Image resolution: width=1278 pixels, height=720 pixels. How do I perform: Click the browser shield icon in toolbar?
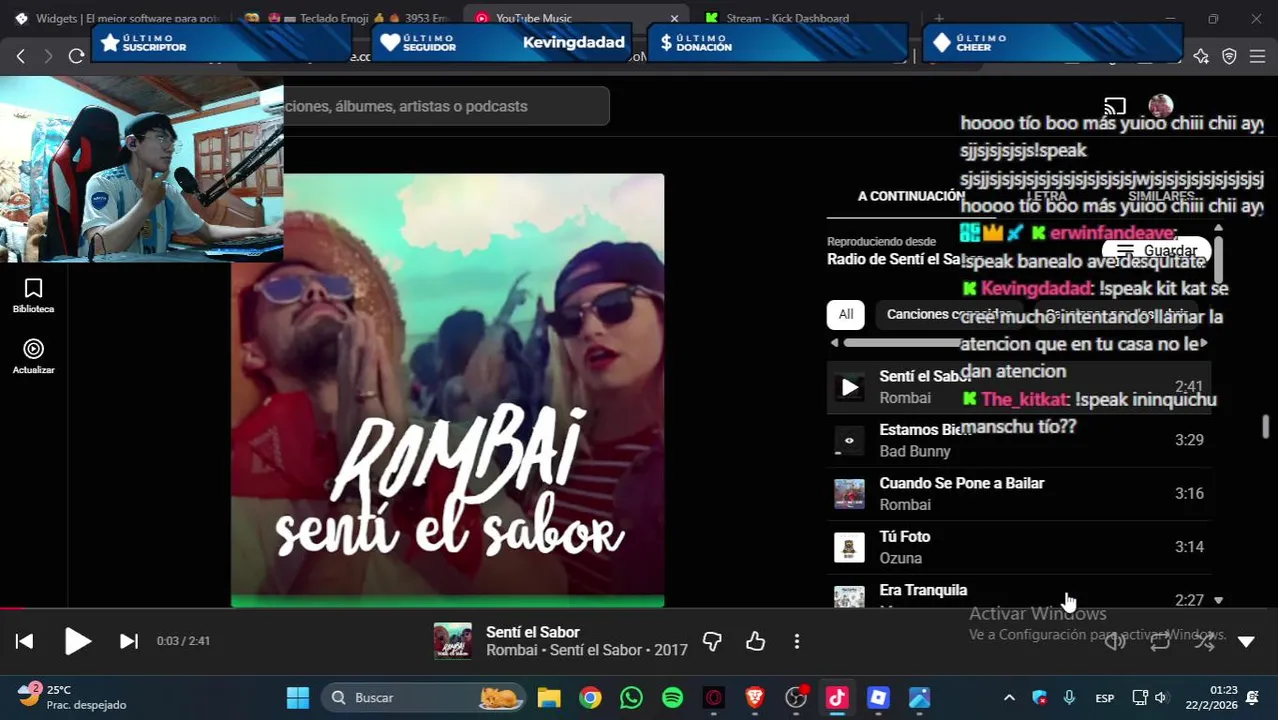(x=1229, y=56)
